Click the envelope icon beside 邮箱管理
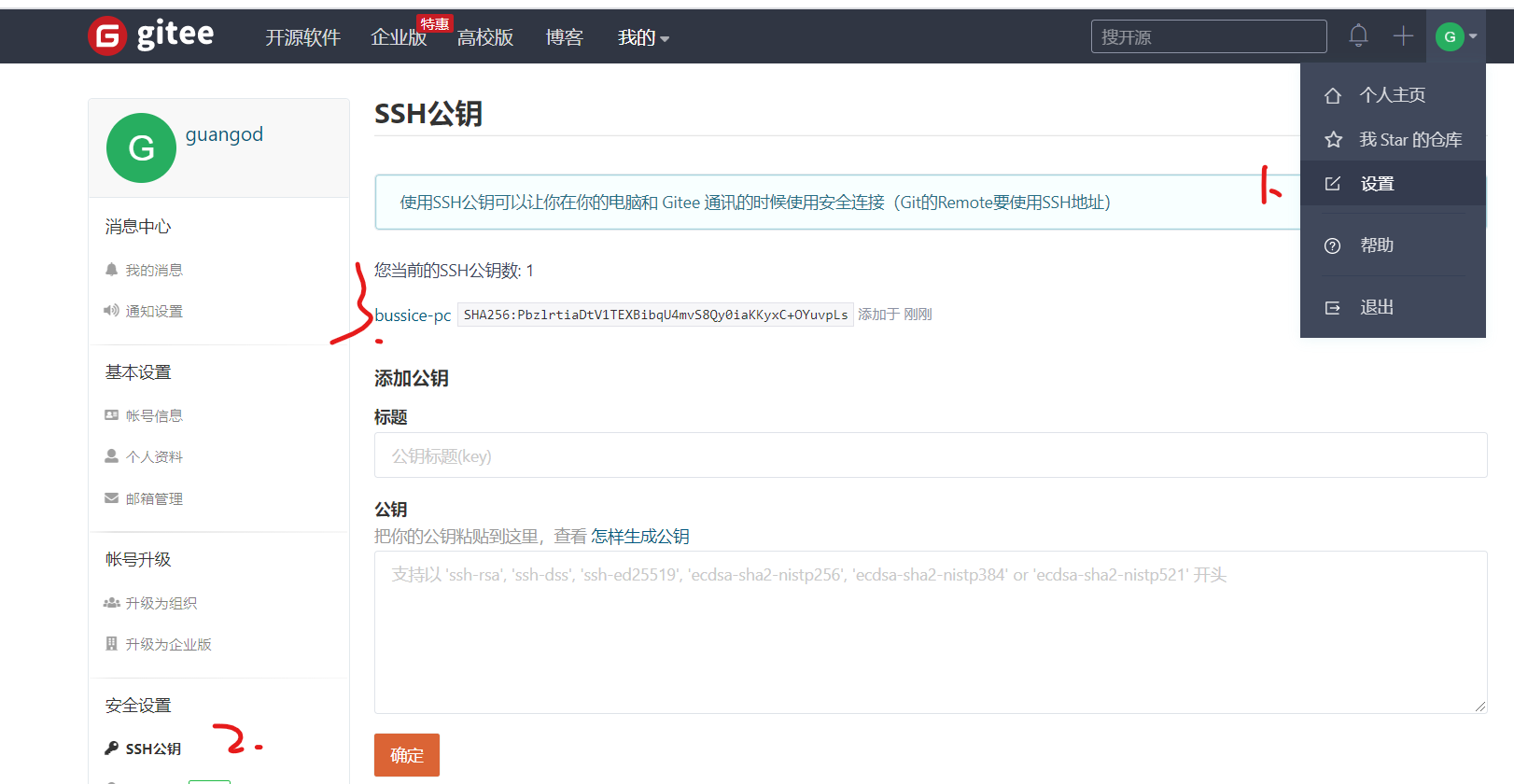 pyautogui.click(x=112, y=498)
